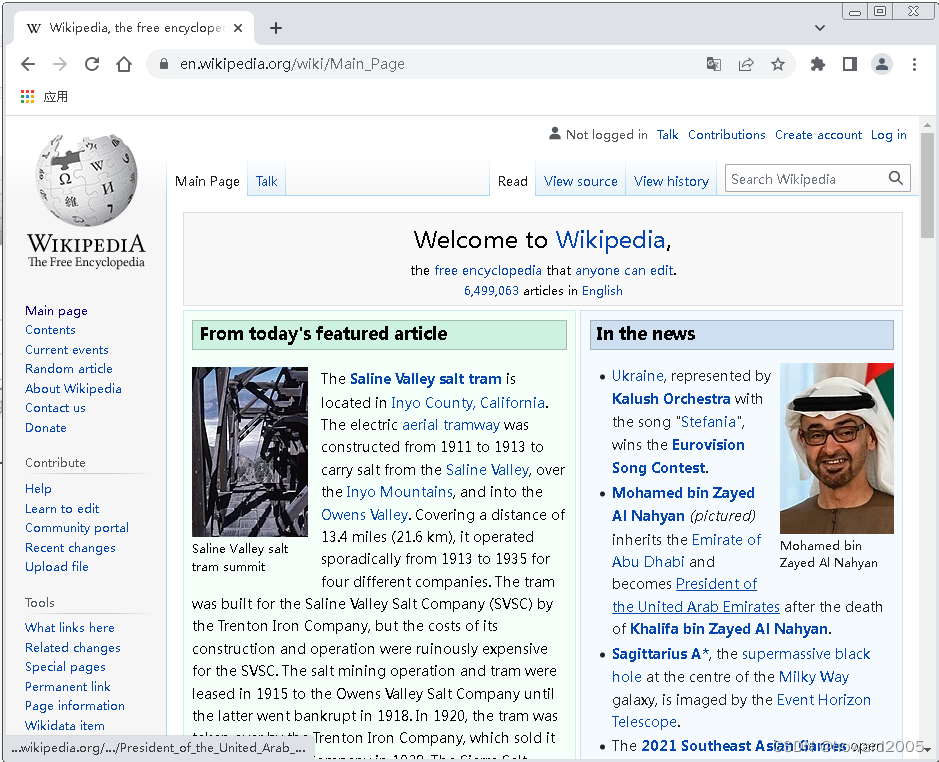Click the page vertical scrollbar thumb
The image size is (939, 762).
coord(927,185)
